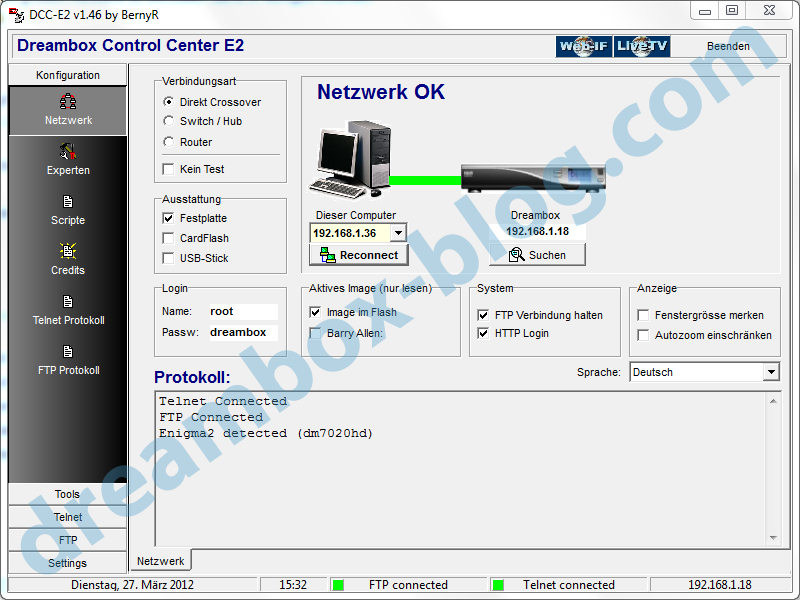Screen dimensions: 800x600
Task: Click the status bar time 15:32
Action: click(x=293, y=585)
